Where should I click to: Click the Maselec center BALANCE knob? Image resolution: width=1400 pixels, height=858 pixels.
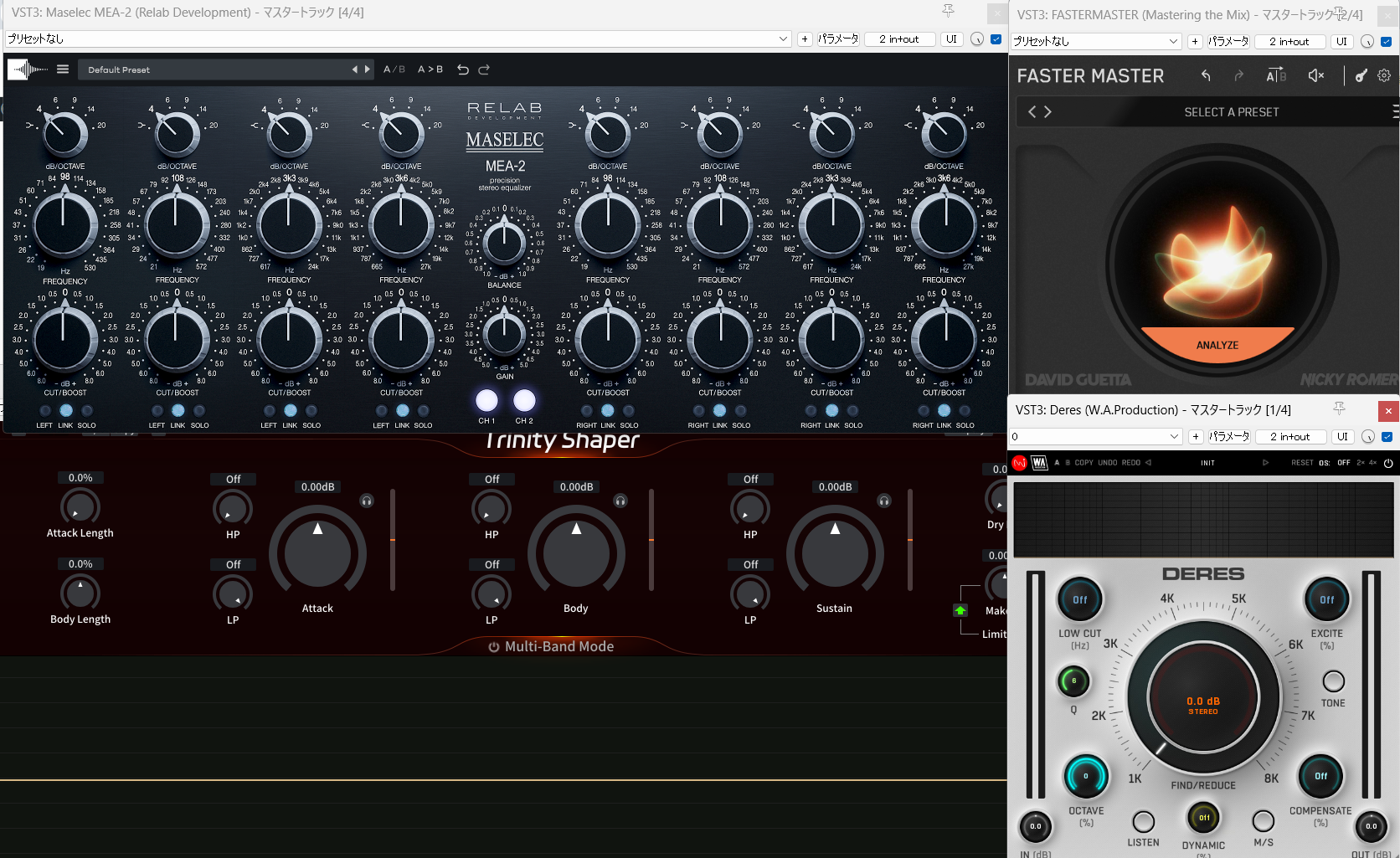point(504,243)
